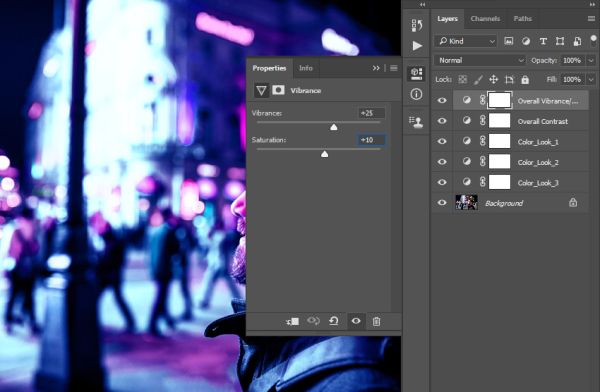Screen dimensions: 600x392
Task: Click the Vibrance slider handle
Action: [334, 127]
